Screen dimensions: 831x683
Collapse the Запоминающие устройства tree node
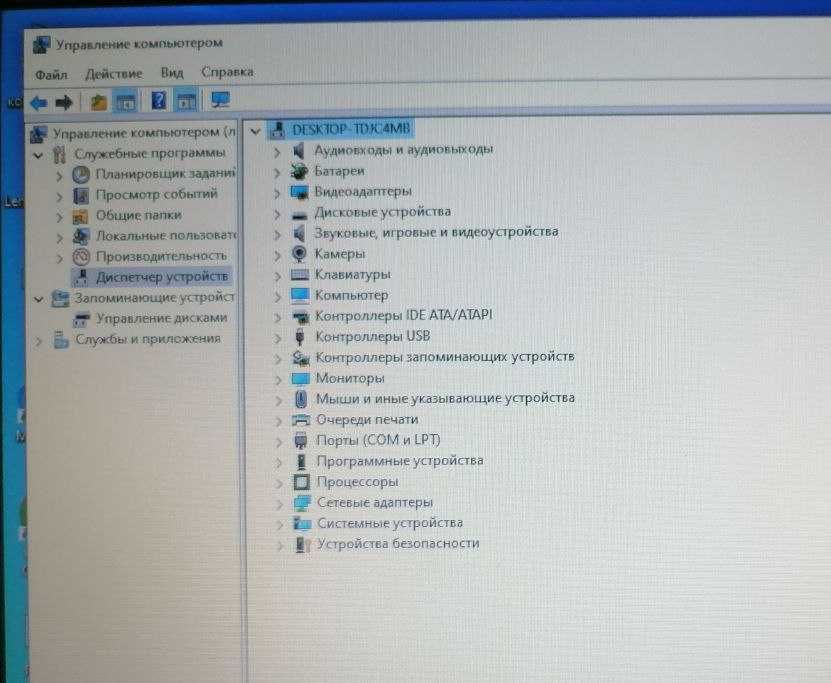[39, 300]
